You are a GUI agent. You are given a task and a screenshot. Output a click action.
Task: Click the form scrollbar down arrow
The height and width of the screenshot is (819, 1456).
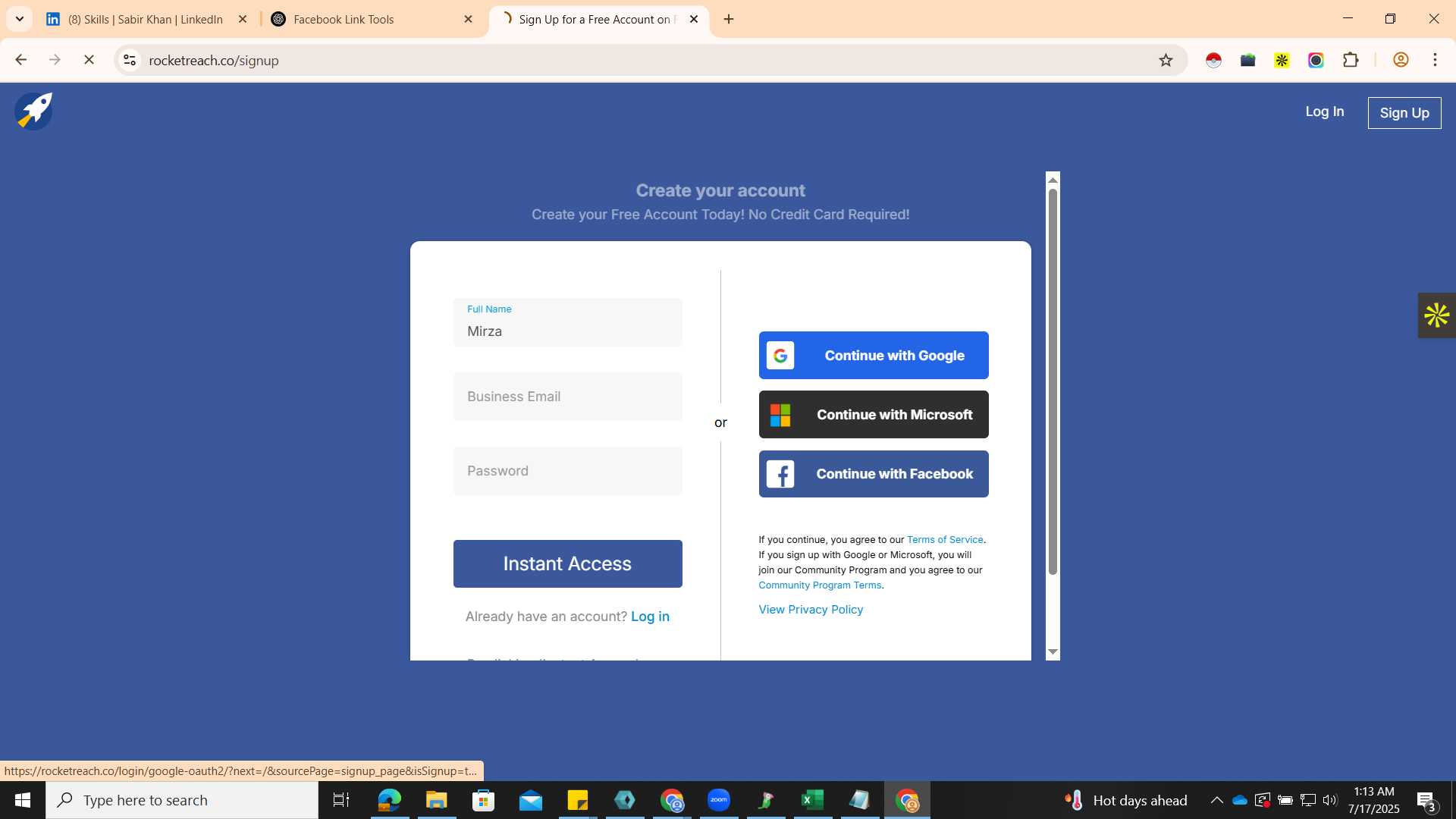pyautogui.click(x=1053, y=652)
